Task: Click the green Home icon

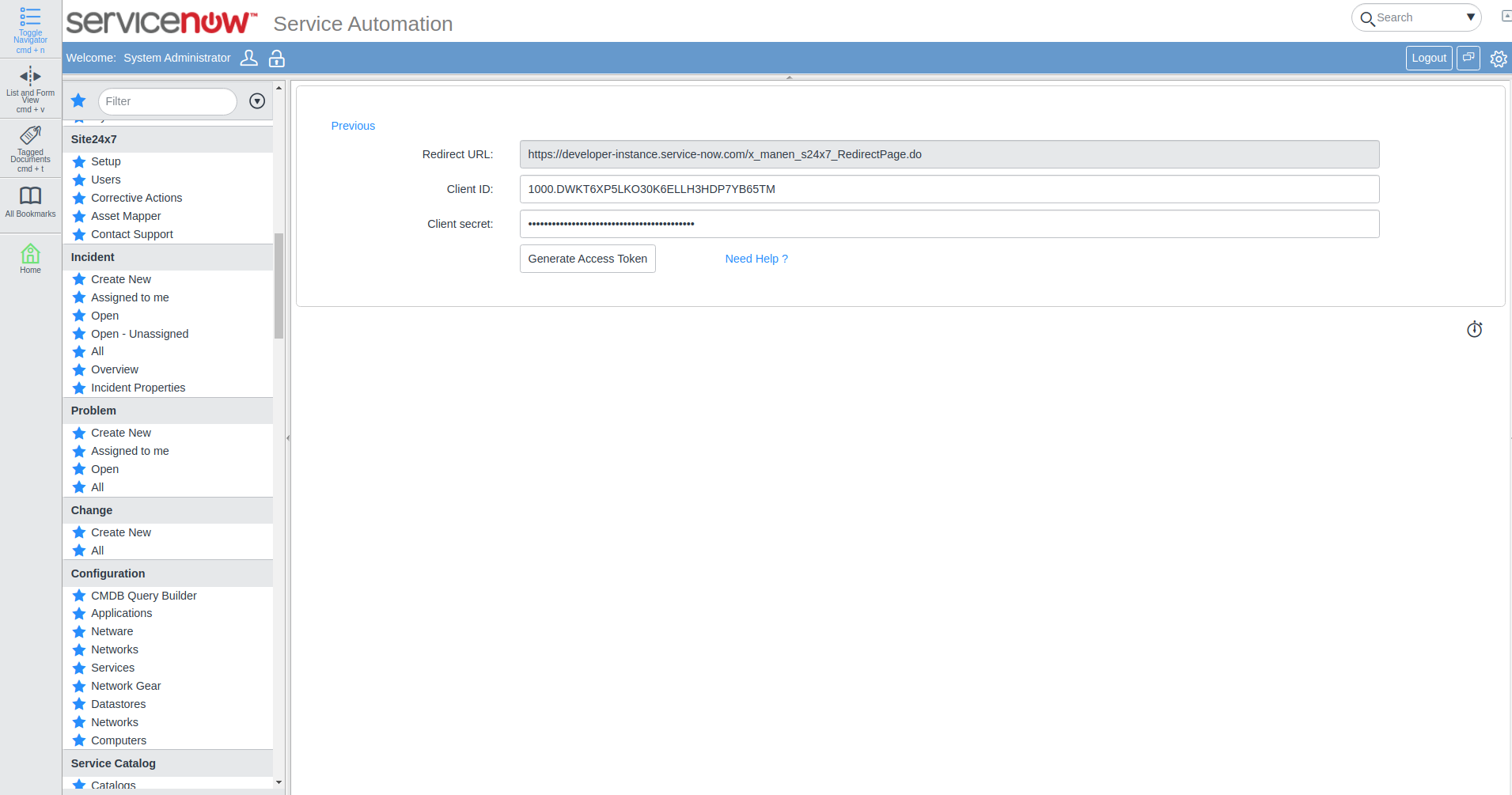Action: tap(29, 255)
